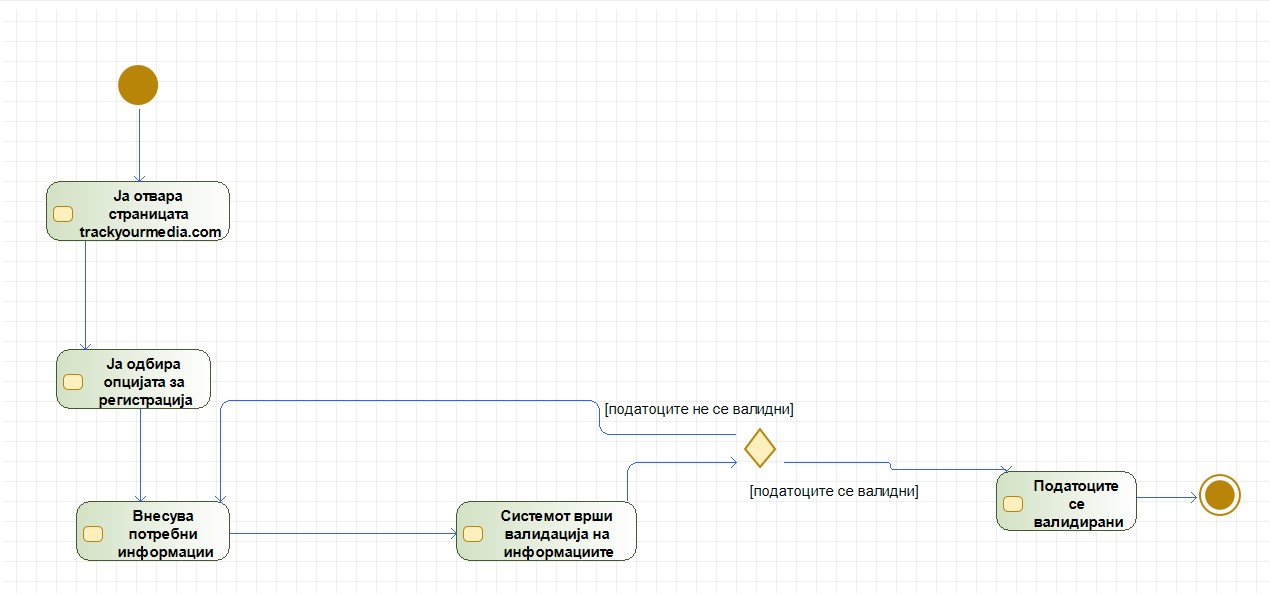Select the filled initial node circle

click(x=138, y=85)
